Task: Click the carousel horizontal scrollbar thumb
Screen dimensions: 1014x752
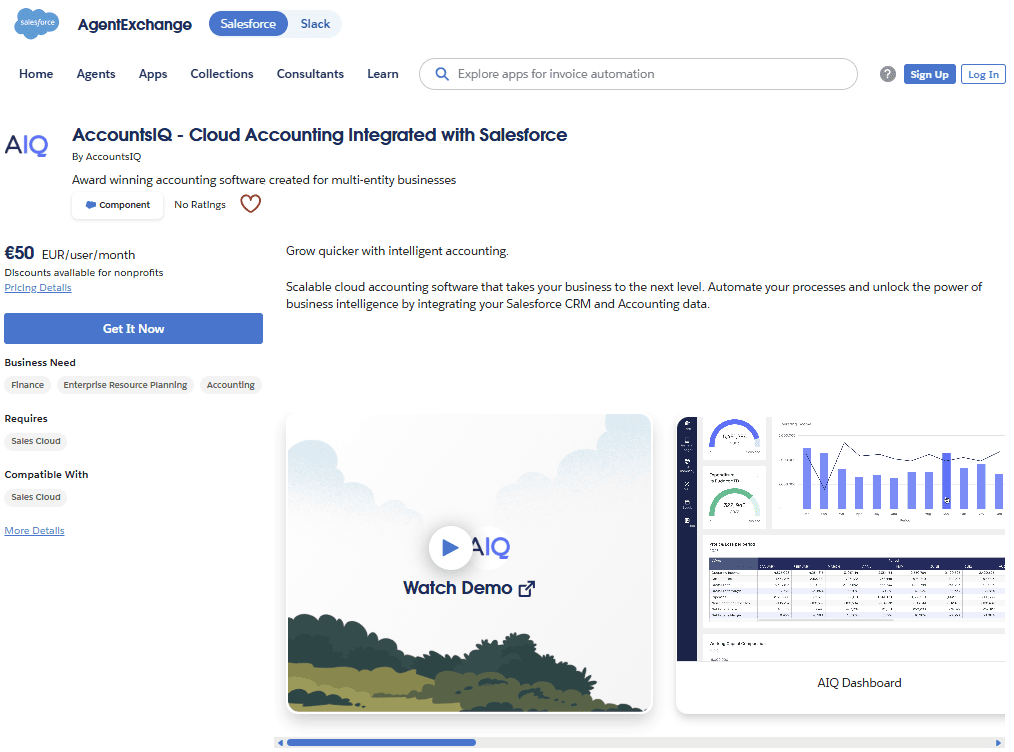Action: (382, 742)
